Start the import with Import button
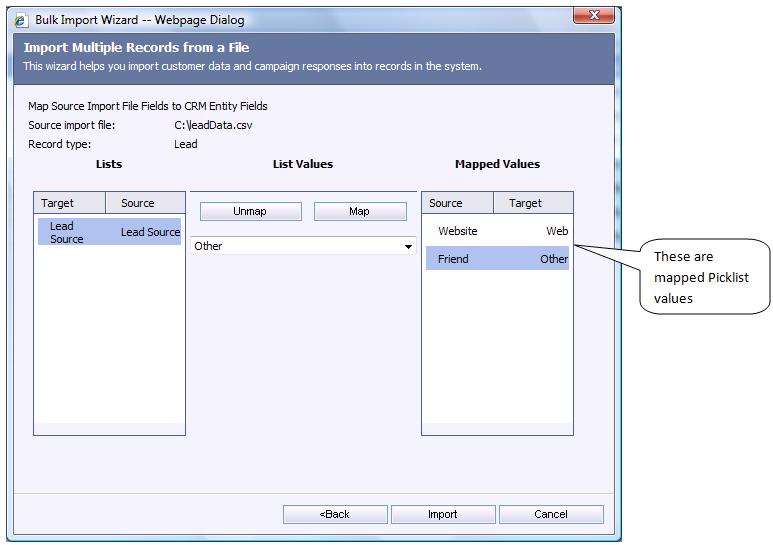Viewport: 773px width, 545px height. [443, 514]
